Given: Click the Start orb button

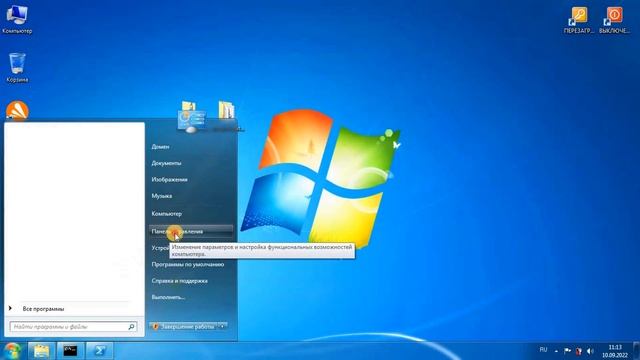Looking at the screenshot, I should click(12, 351).
